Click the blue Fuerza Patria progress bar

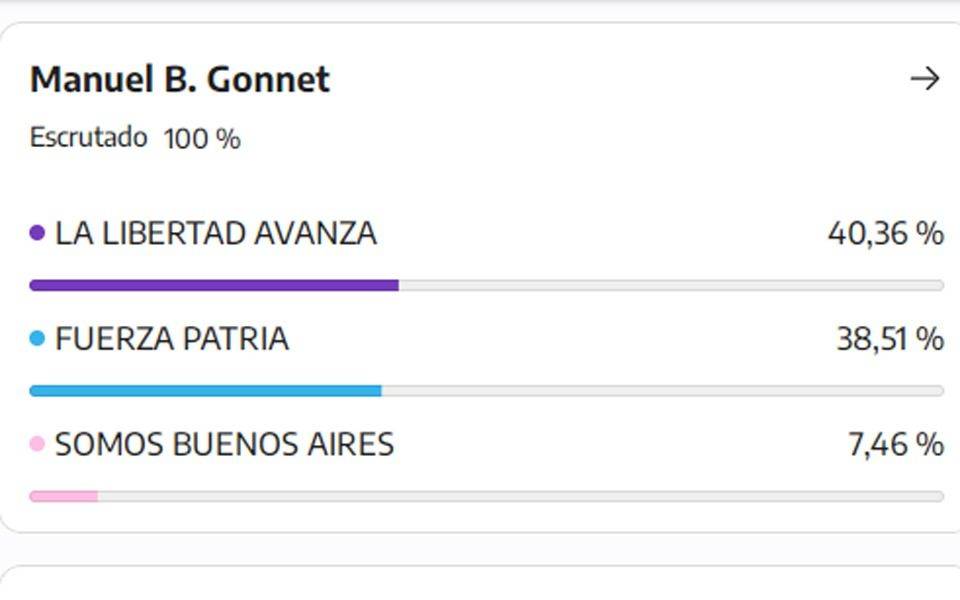point(206,391)
